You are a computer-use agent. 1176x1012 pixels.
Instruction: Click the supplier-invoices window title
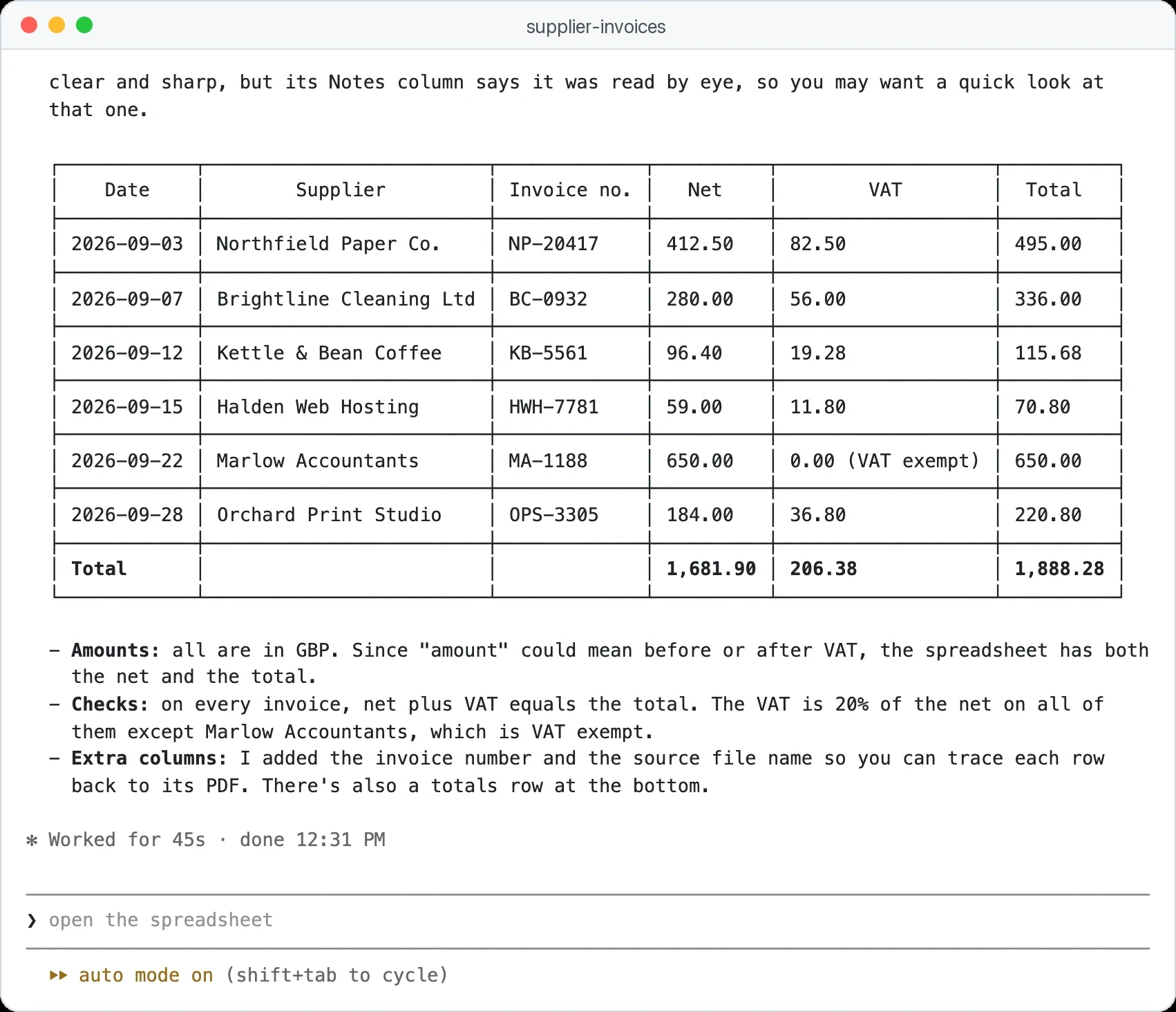(596, 27)
